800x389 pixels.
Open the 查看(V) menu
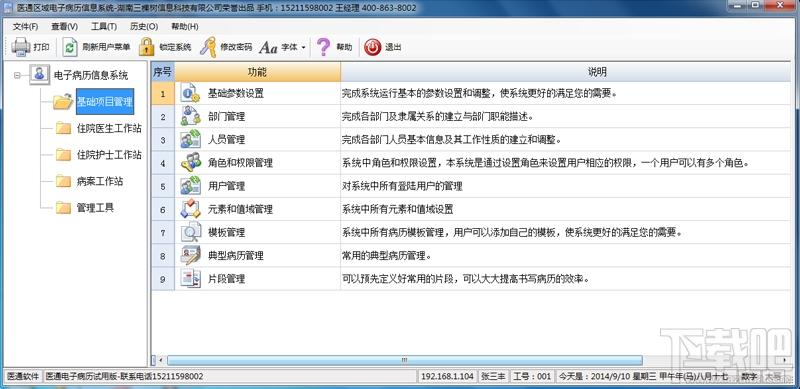tap(65, 27)
